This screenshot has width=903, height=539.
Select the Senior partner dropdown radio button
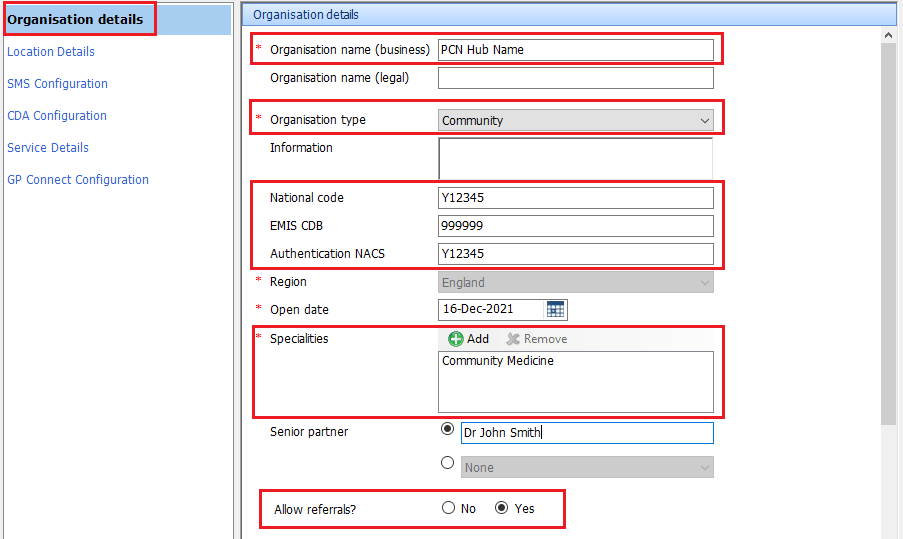447,463
